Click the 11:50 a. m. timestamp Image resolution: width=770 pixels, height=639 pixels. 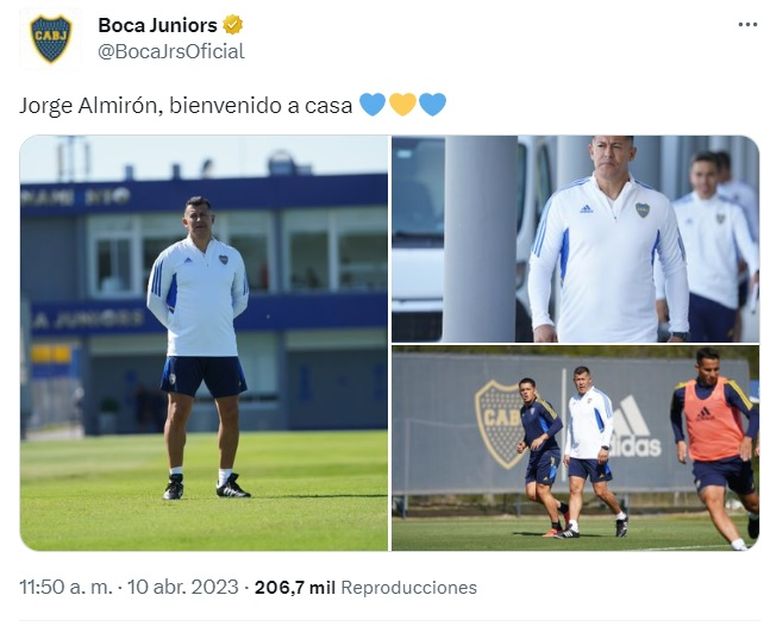pos(66,587)
